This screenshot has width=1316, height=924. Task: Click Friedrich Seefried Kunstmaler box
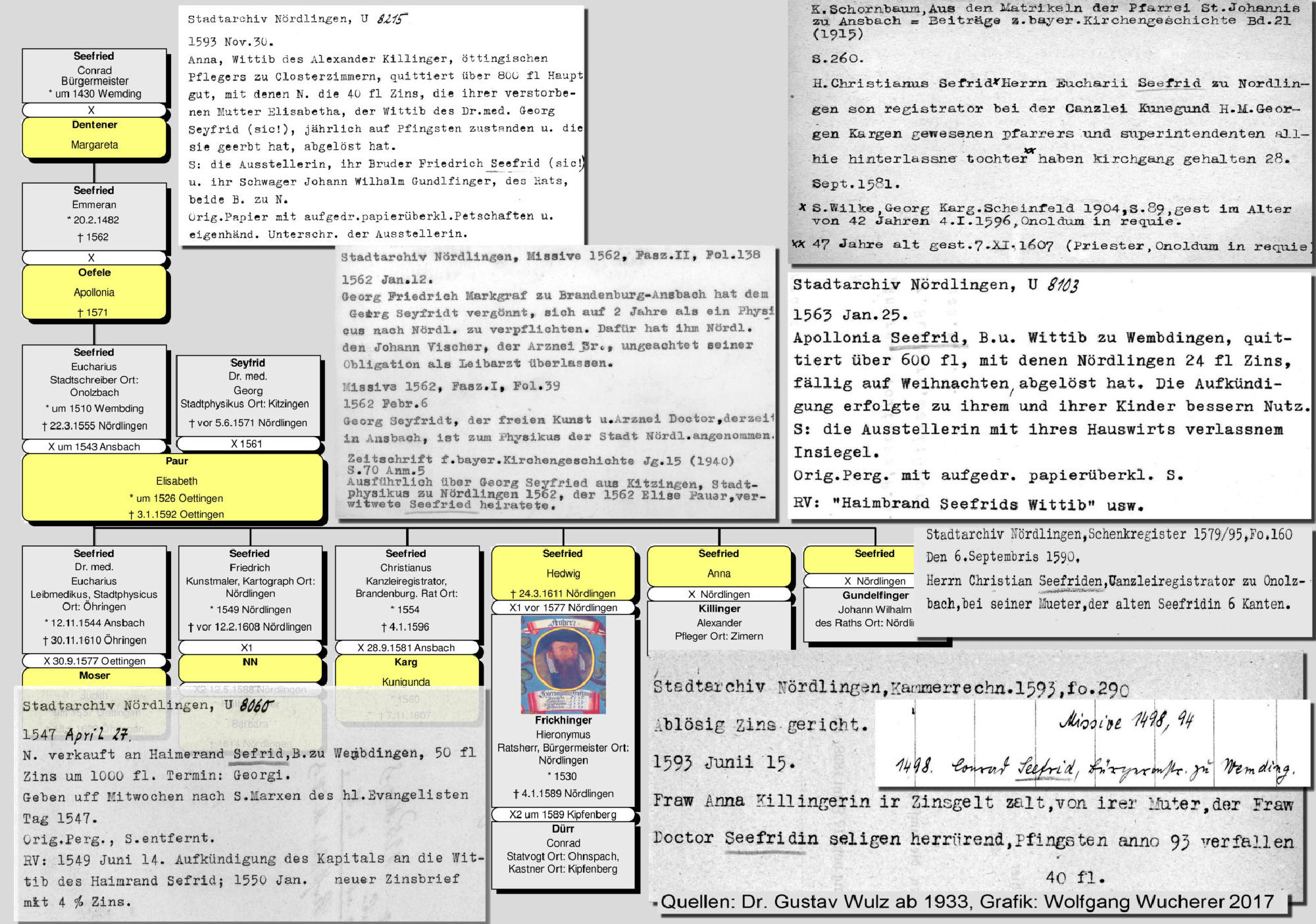coord(250,592)
